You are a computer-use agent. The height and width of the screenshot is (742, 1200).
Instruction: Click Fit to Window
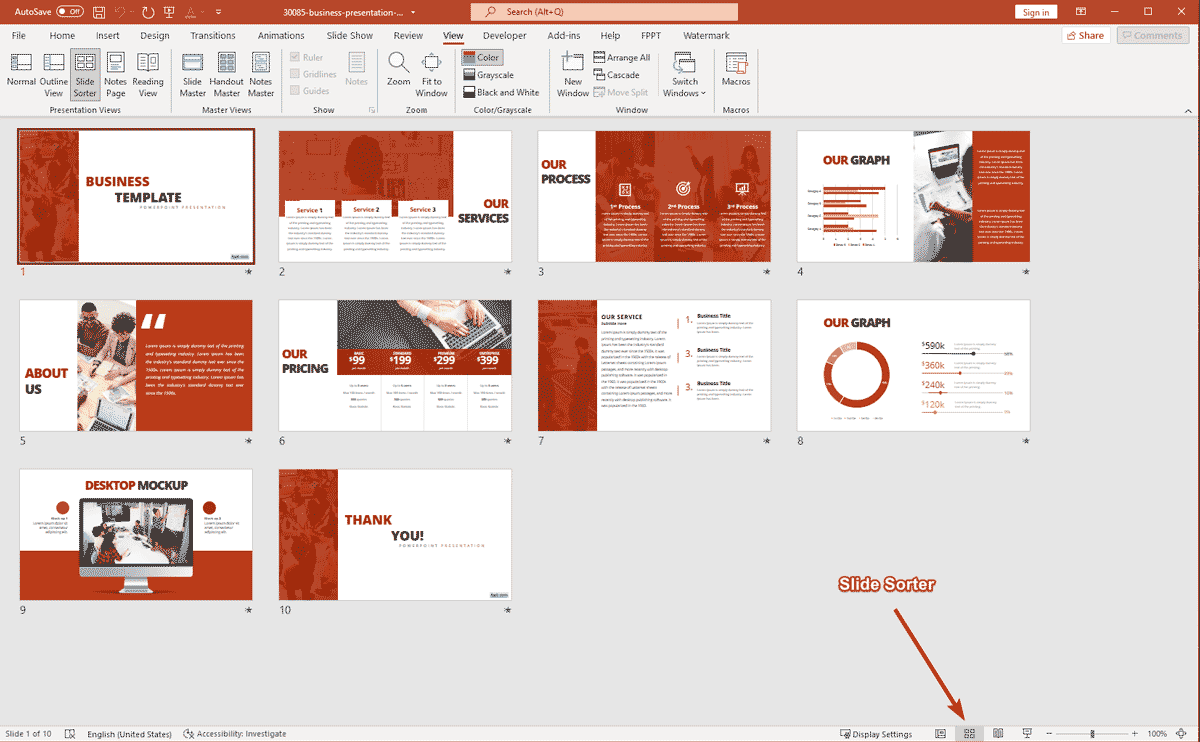[432, 72]
